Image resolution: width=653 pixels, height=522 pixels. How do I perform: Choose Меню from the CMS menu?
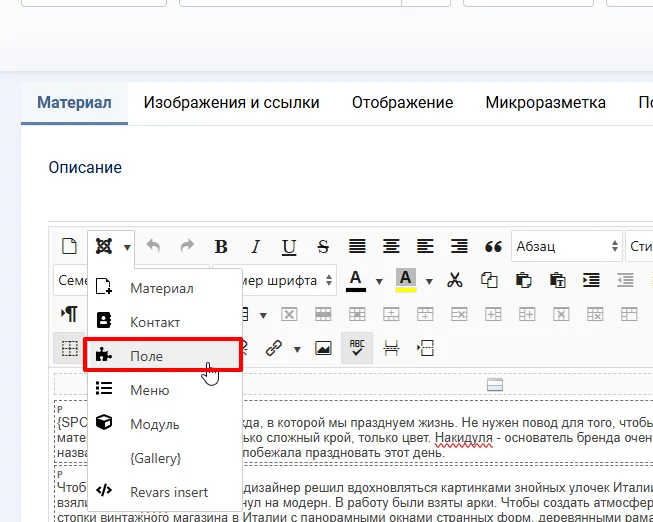(x=165, y=390)
